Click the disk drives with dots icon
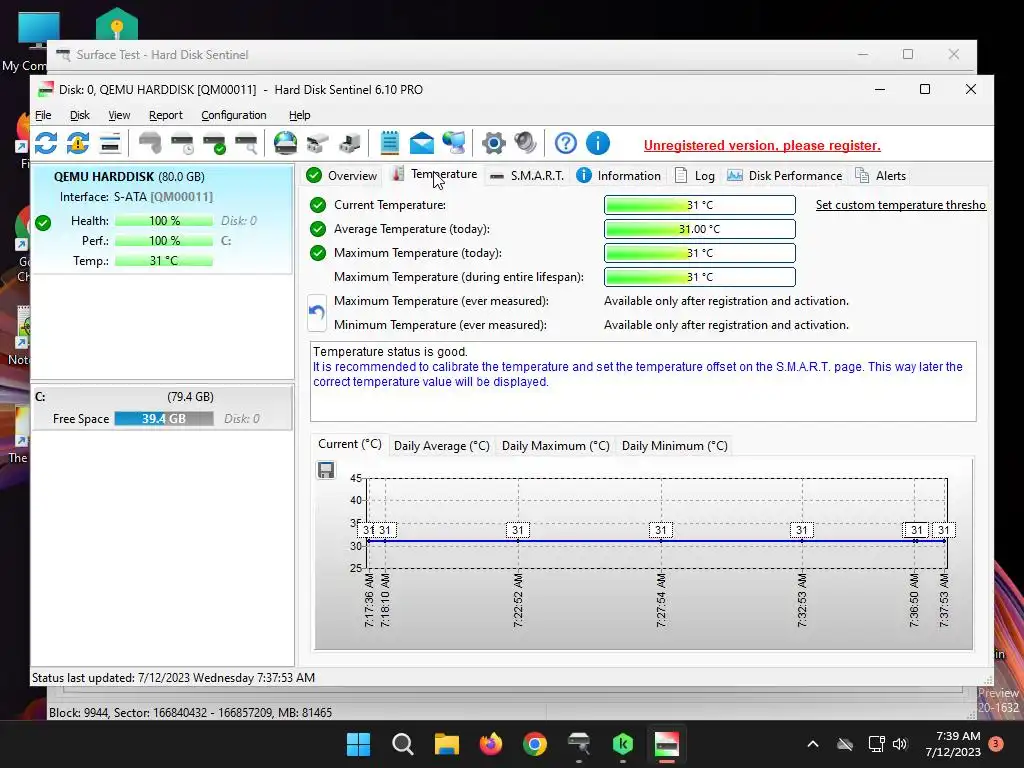Viewport: 1024px width, 768px height. (317, 143)
